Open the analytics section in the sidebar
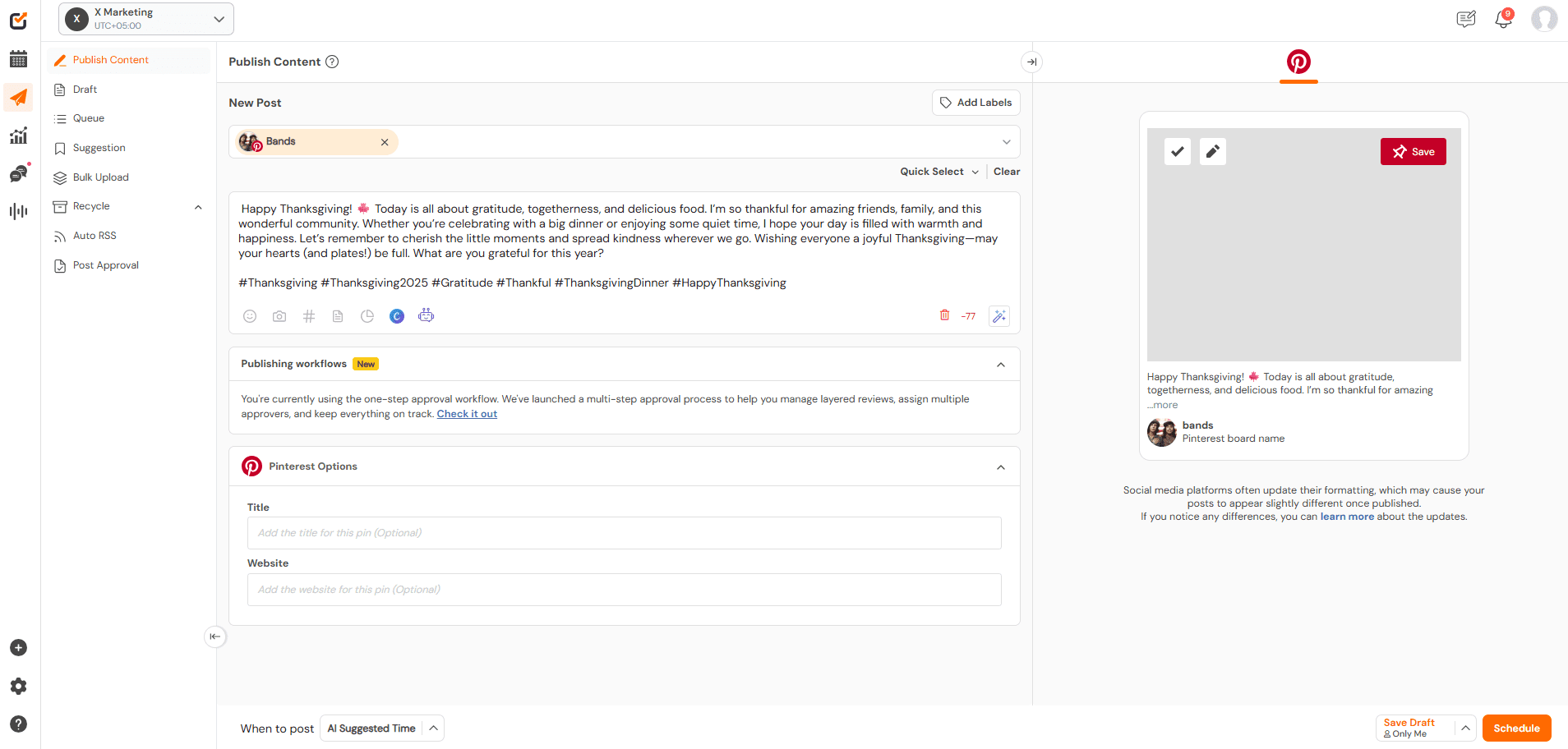This screenshot has height=749, width=1568. click(18, 135)
